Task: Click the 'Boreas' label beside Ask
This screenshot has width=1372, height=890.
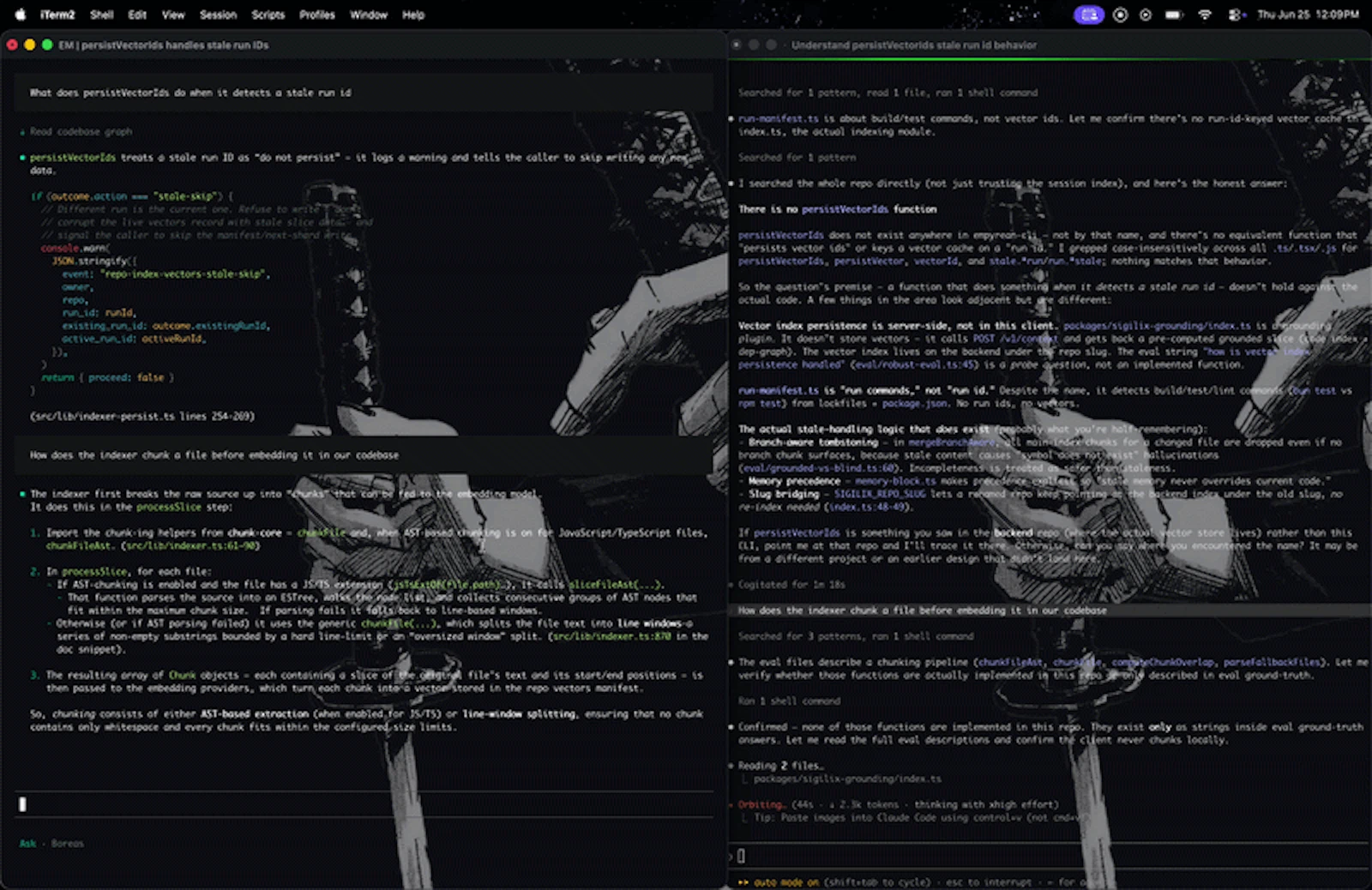Action: (67, 844)
